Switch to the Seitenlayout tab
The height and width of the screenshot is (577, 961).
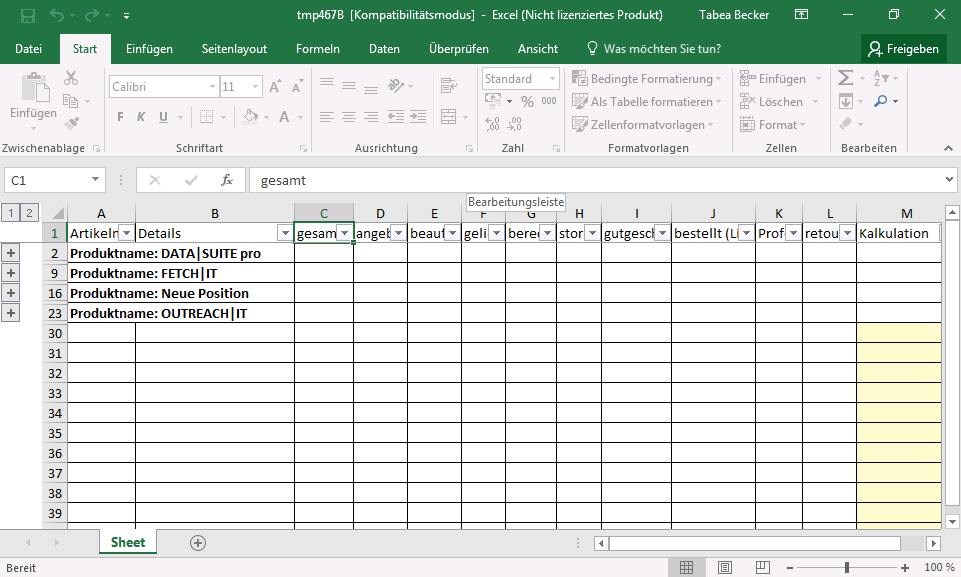point(234,49)
